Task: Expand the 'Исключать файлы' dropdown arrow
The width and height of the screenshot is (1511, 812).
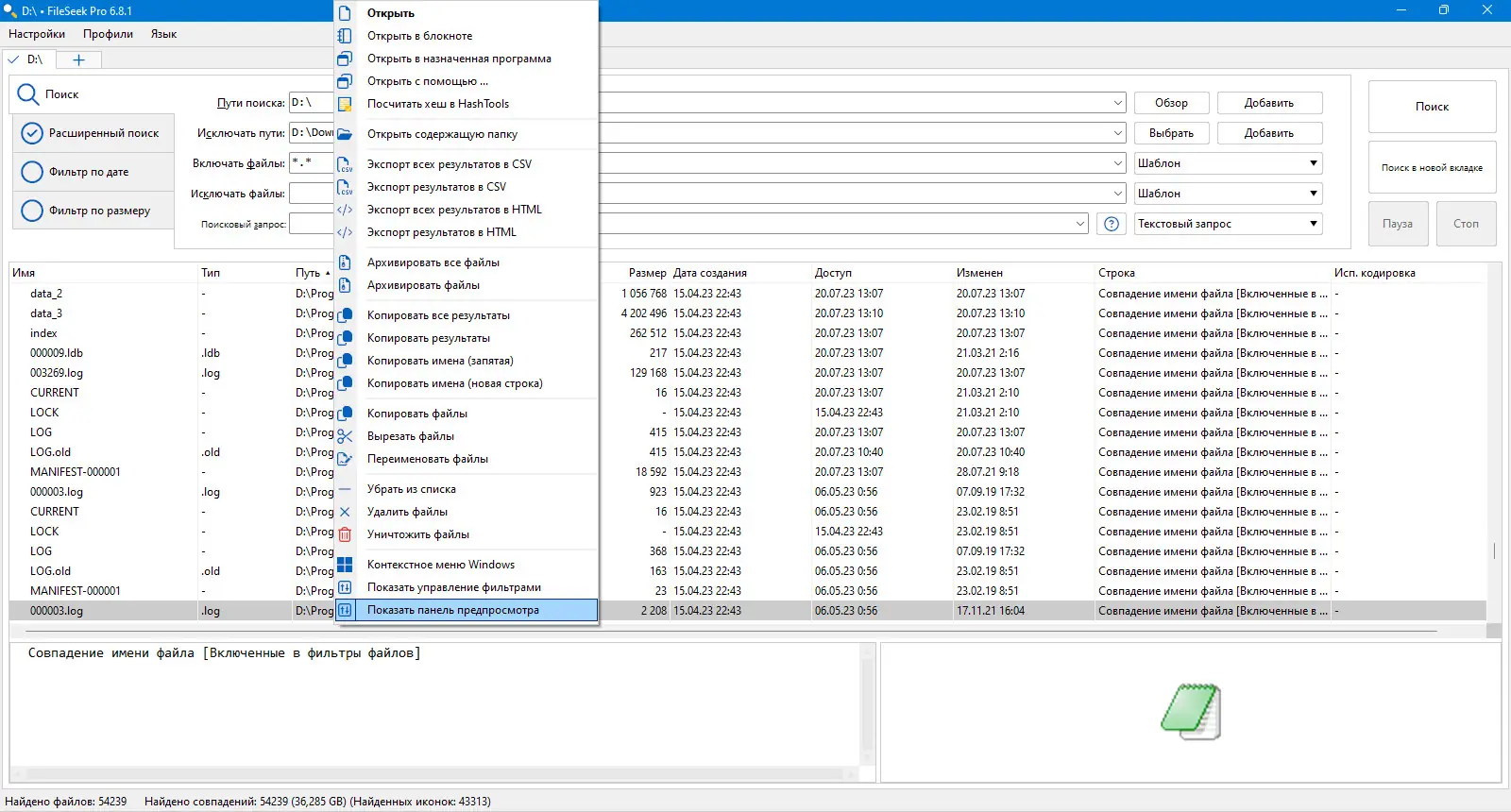Action: click(x=1118, y=194)
